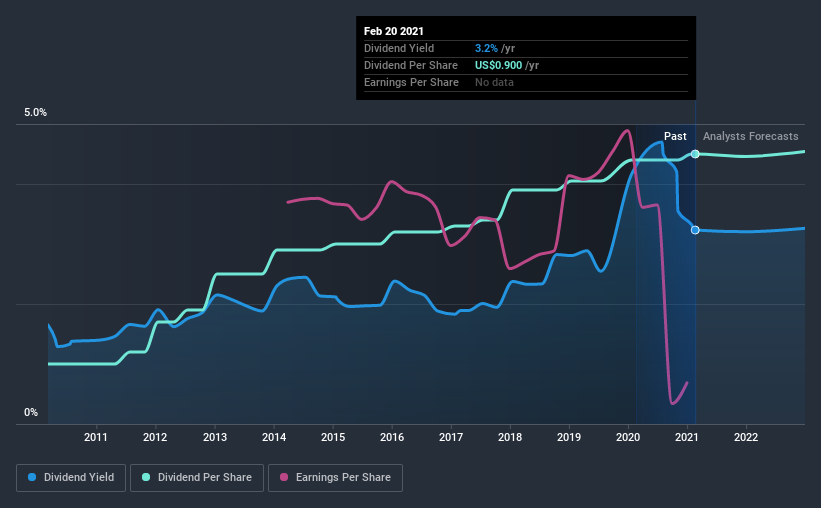Select the 2021 x-axis label
The height and width of the screenshot is (508, 821).
[x=686, y=437]
